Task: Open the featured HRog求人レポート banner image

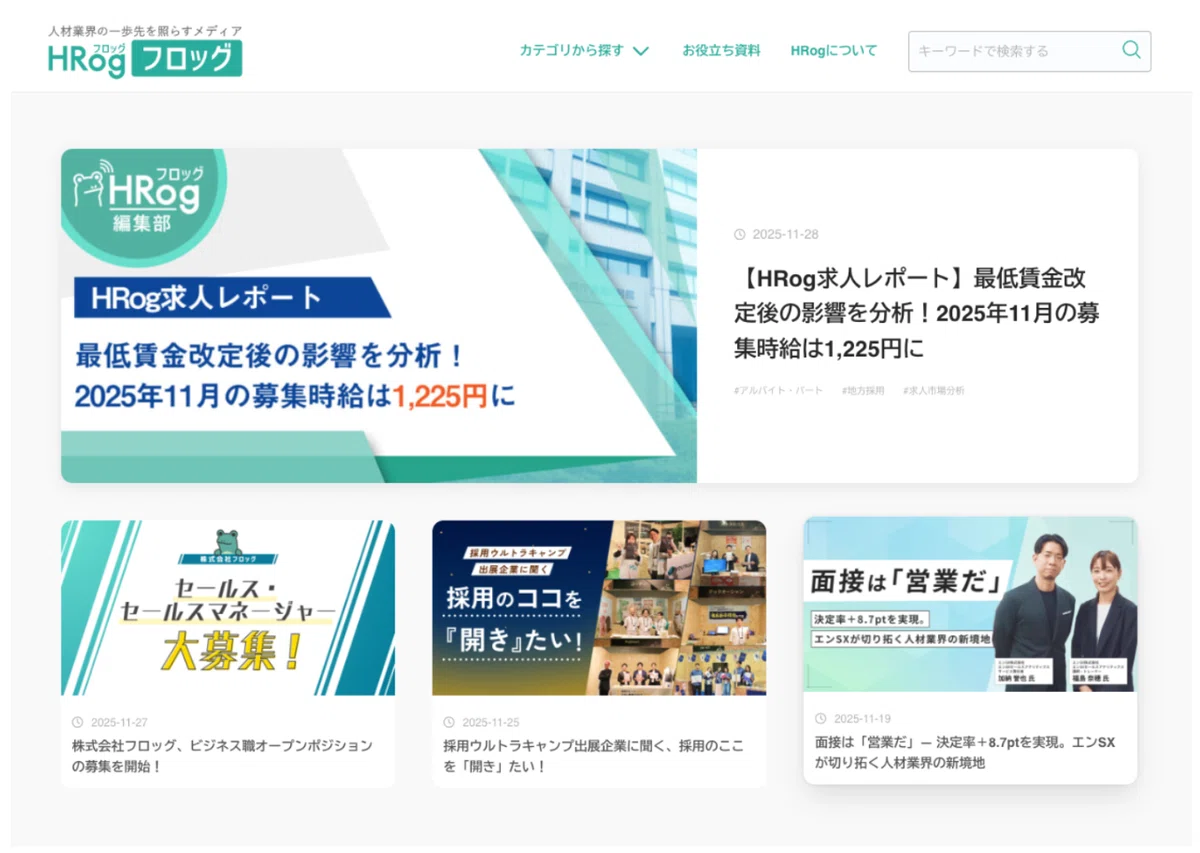Action: 379,316
